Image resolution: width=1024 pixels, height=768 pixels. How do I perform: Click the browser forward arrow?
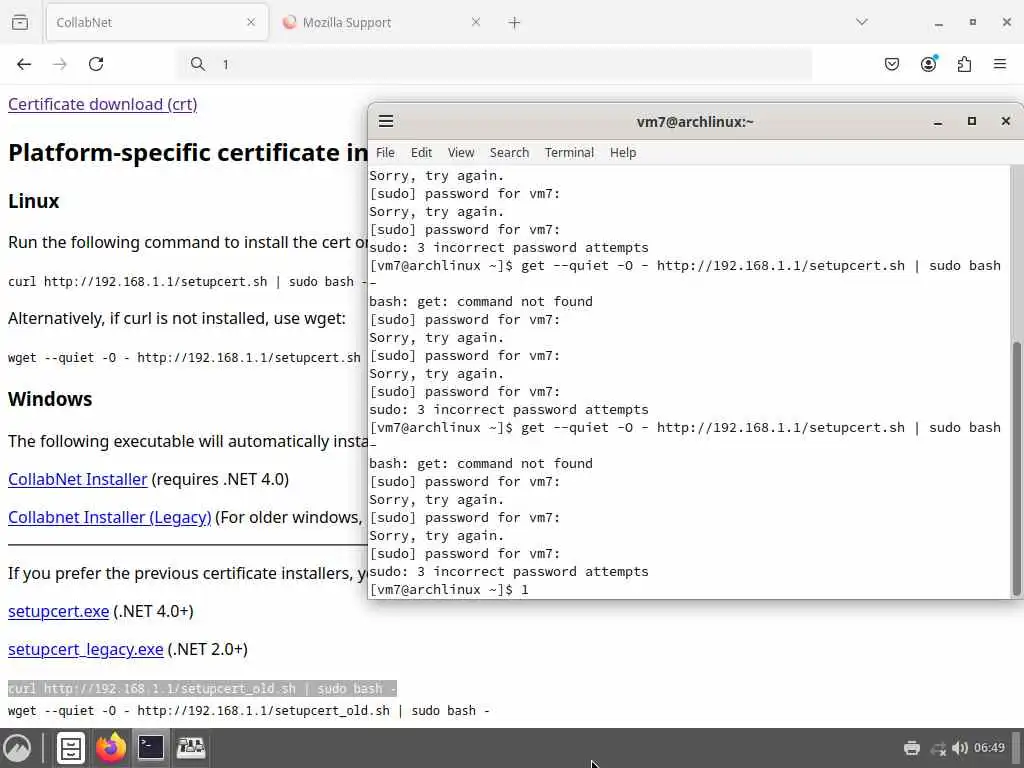click(60, 64)
